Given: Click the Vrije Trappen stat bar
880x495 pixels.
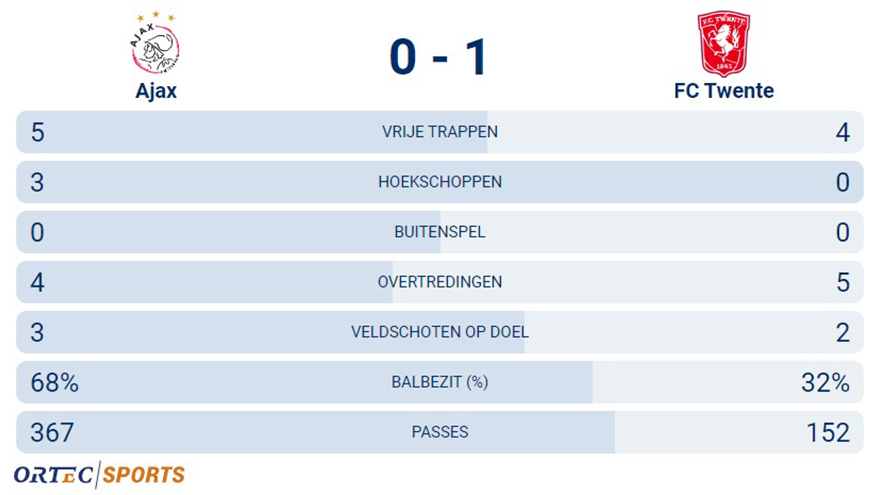Looking at the screenshot, I should (x=439, y=132).
